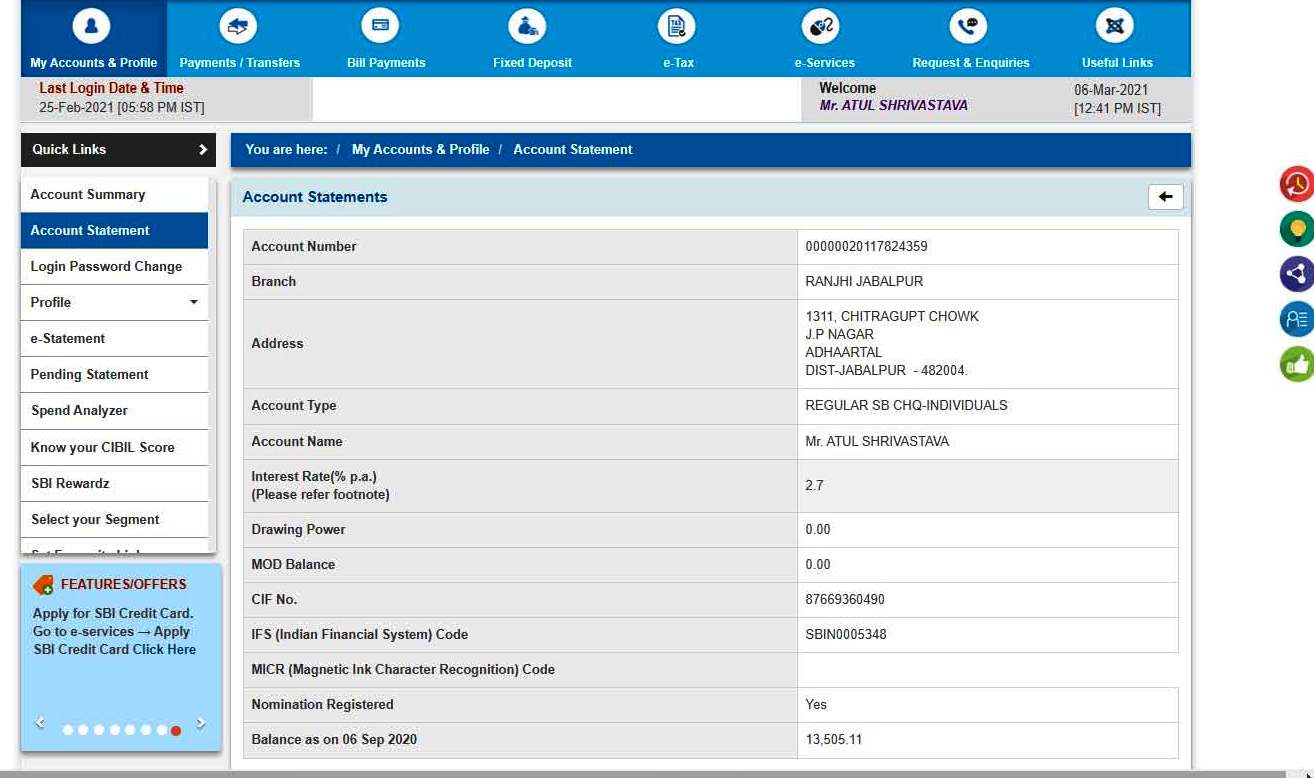Click the back arrow in Account Statements

pyautogui.click(x=1165, y=197)
